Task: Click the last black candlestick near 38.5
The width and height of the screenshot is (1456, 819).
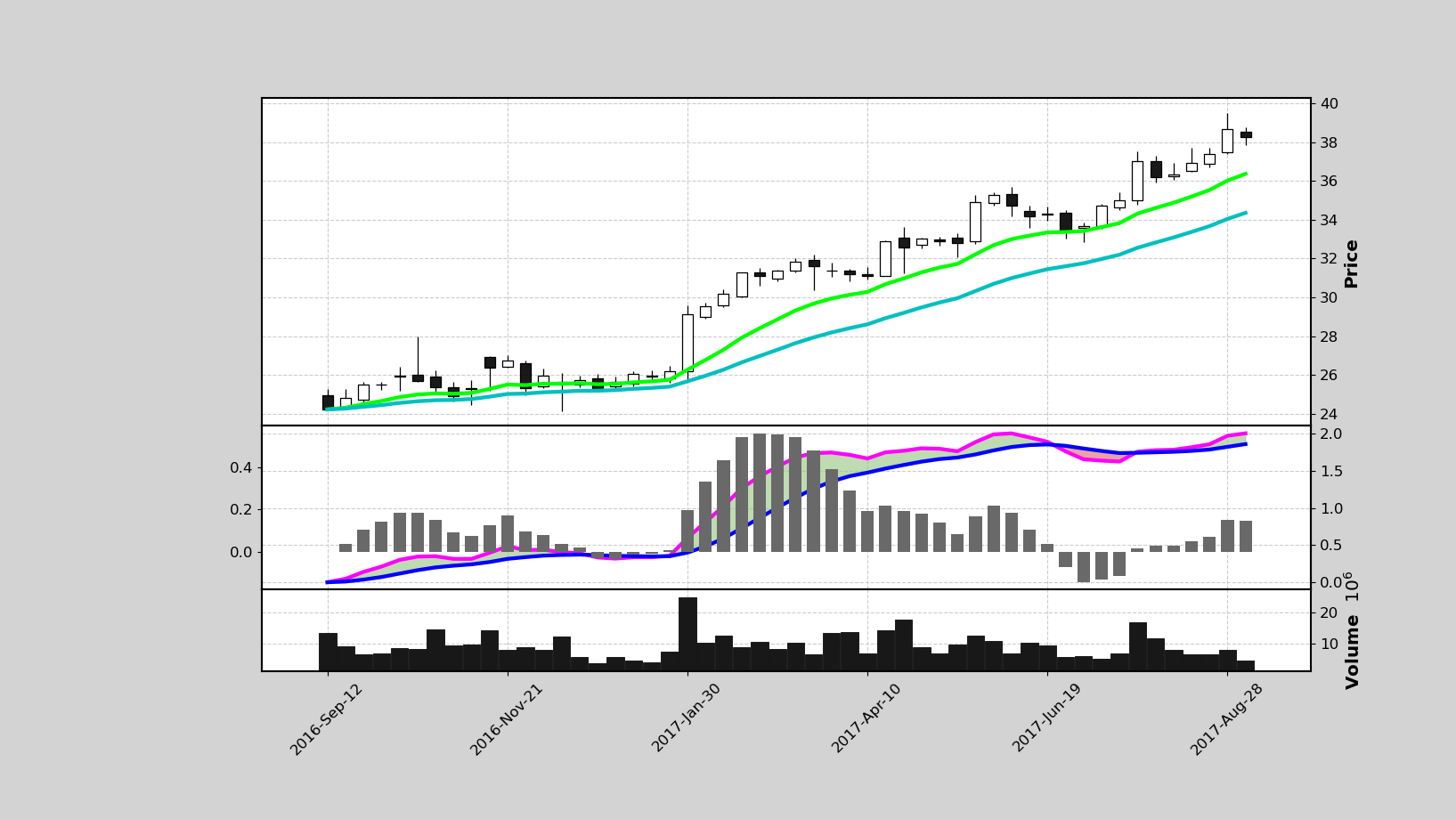Action: pyautogui.click(x=1246, y=134)
